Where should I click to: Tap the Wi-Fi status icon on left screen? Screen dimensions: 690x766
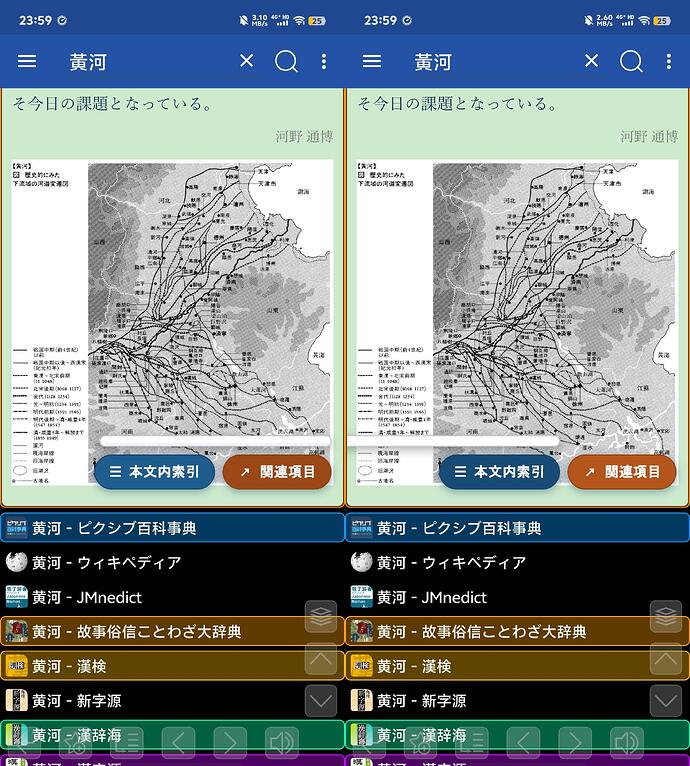tap(300, 21)
